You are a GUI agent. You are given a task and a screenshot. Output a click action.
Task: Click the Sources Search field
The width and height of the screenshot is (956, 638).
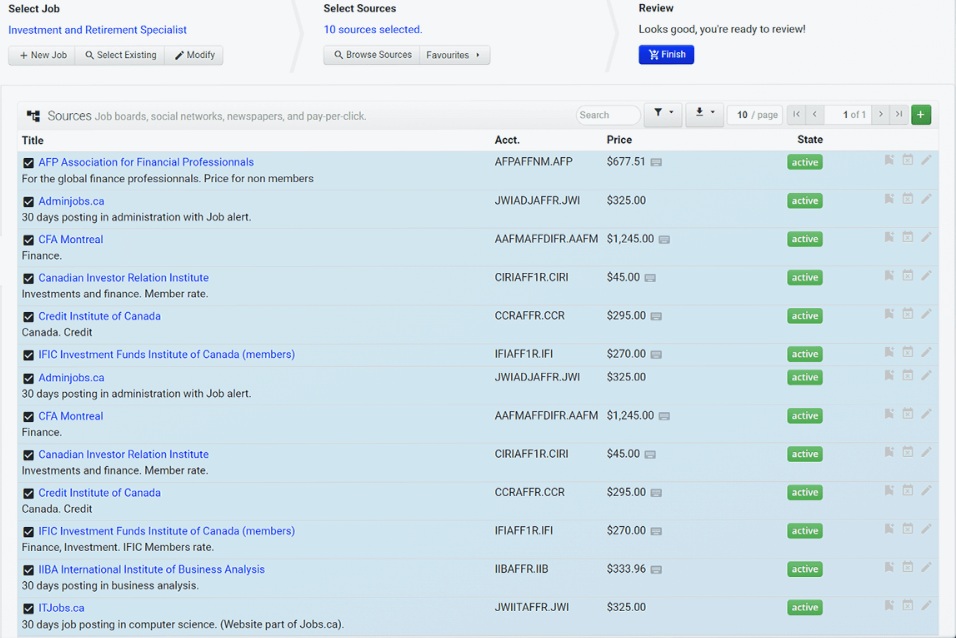coord(608,115)
